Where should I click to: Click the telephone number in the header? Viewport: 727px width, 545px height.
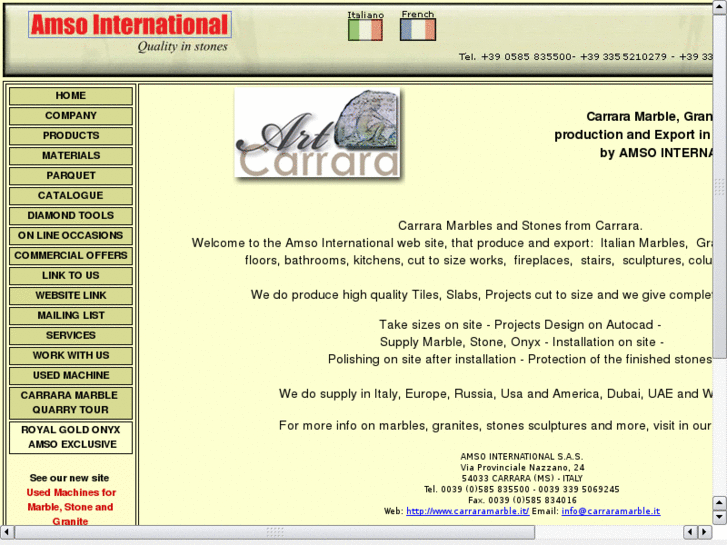tap(586, 57)
